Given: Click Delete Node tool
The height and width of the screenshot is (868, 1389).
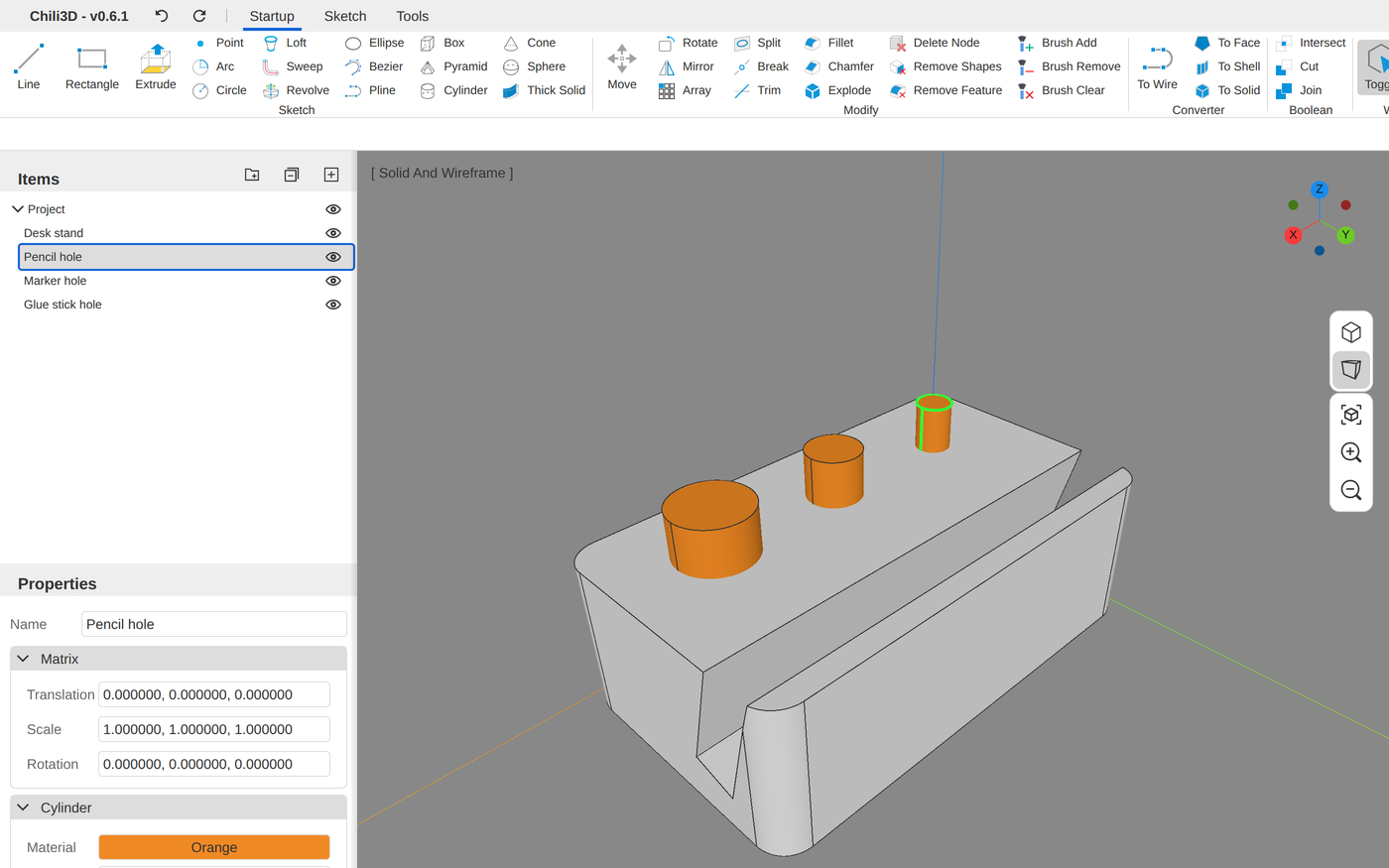Looking at the screenshot, I should point(935,43).
